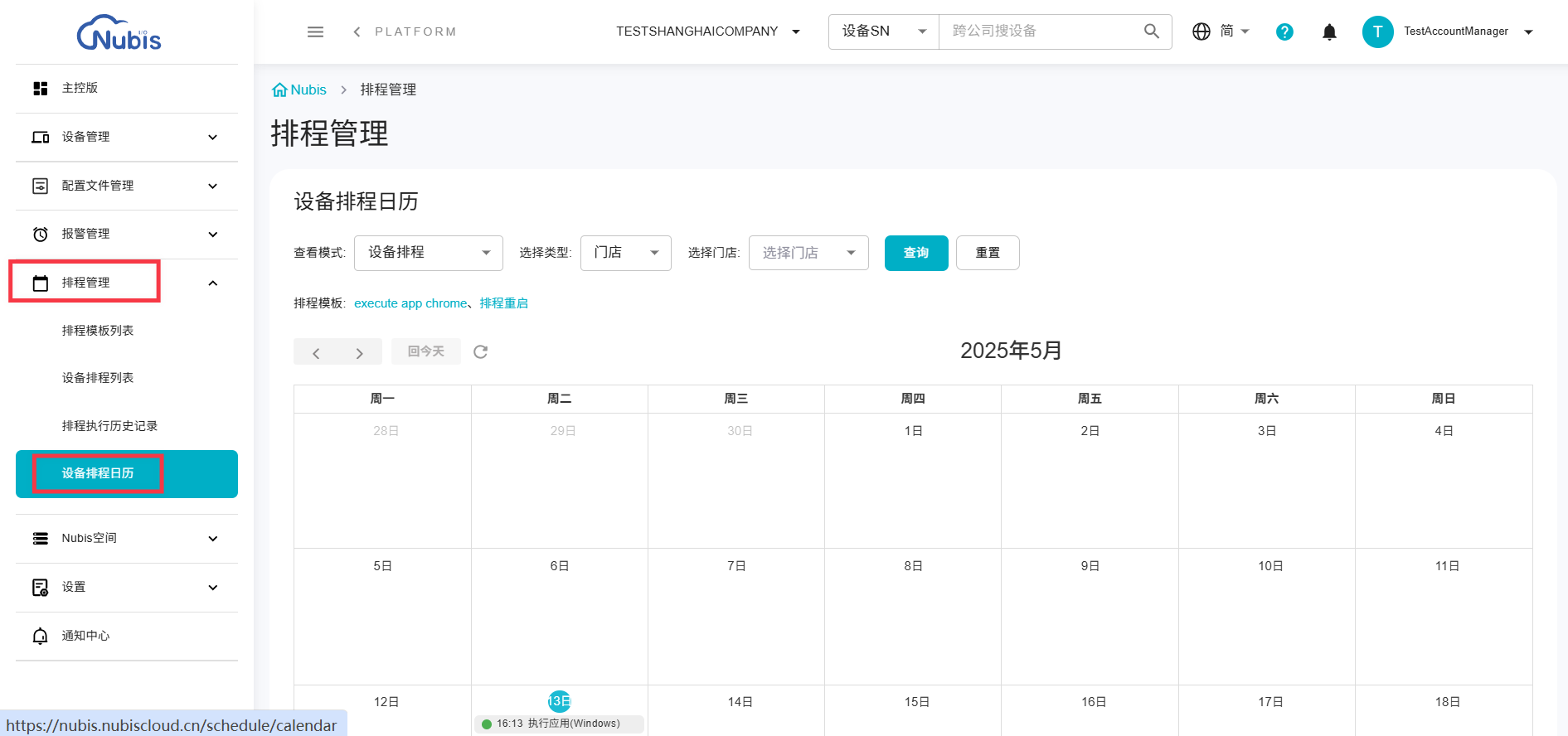Screen dimensions: 1568x736
Task: Open the 排程重启 template link
Action: (x=504, y=303)
